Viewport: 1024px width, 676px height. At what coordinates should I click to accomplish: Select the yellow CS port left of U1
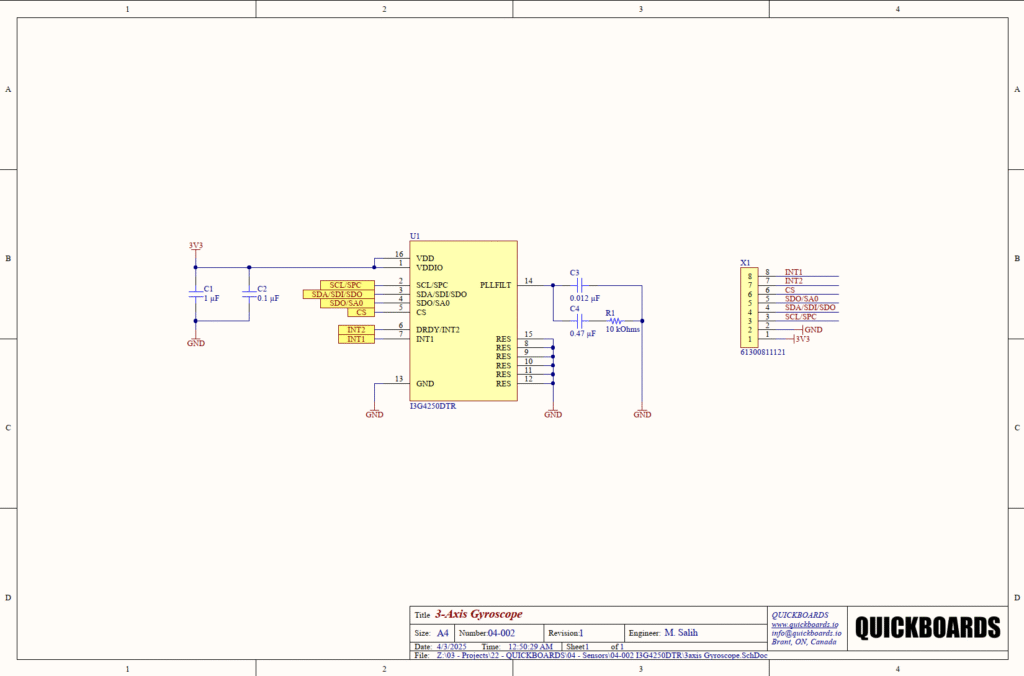[x=360, y=313]
